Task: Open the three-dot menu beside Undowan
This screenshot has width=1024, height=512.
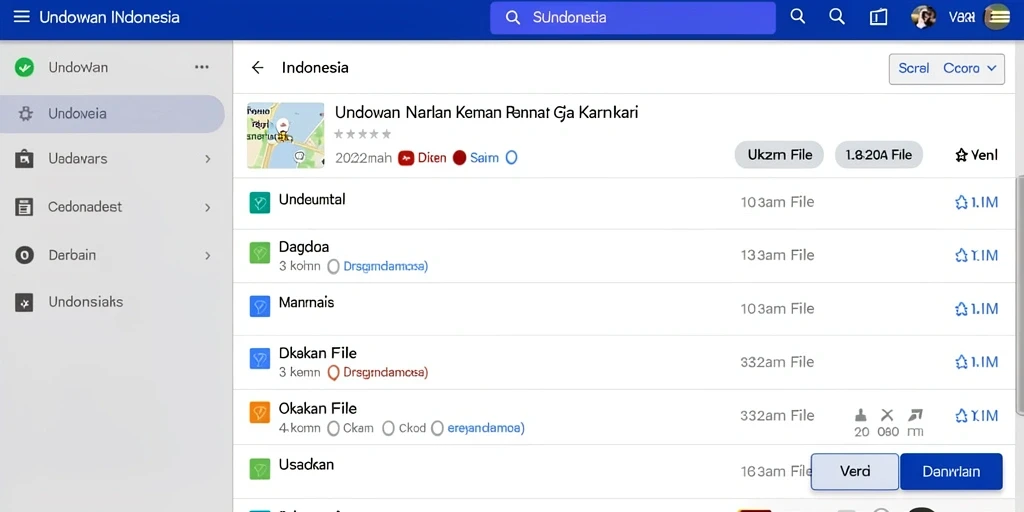Action: pyautogui.click(x=202, y=67)
